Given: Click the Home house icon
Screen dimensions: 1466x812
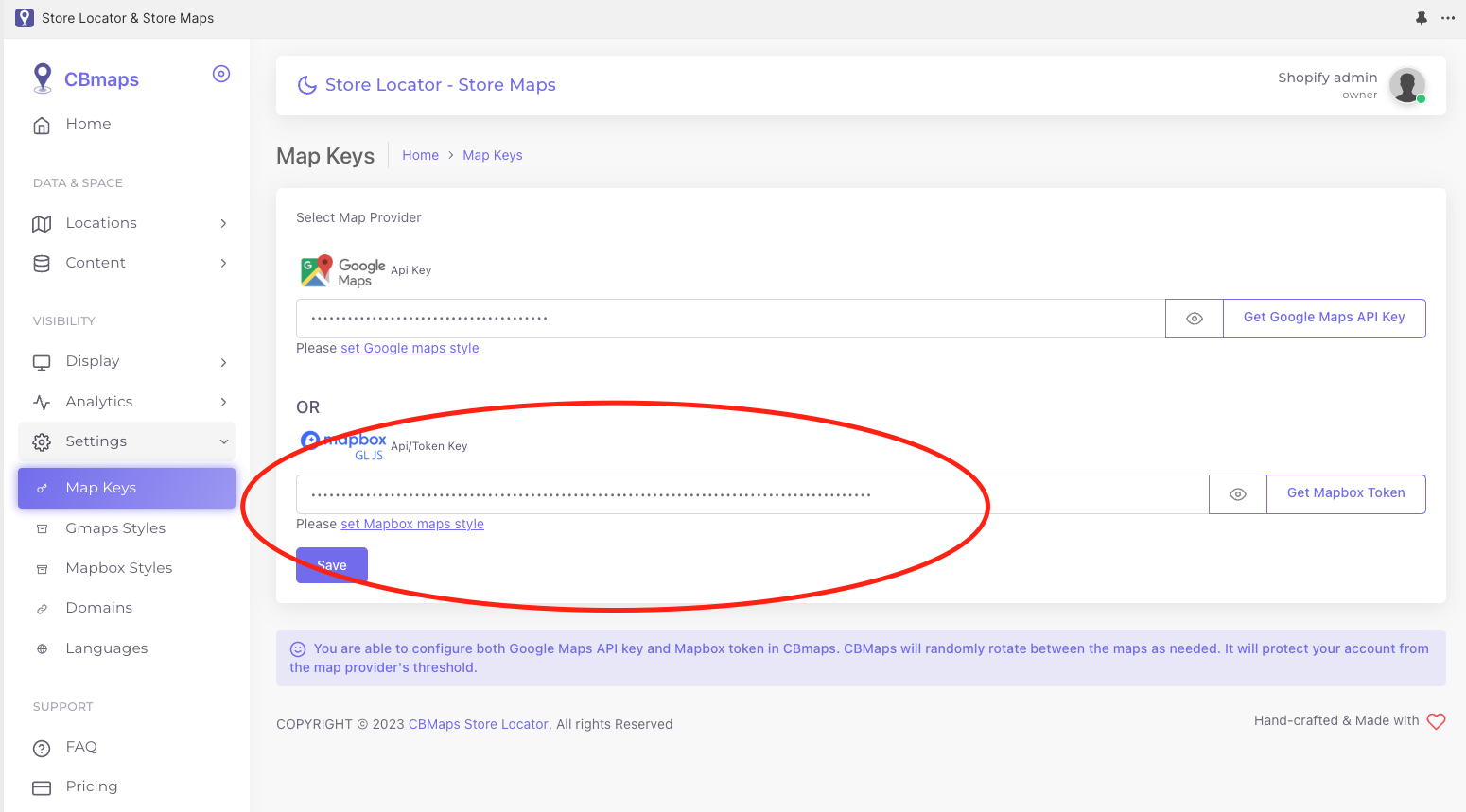Looking at the screenshot, I should 42,125.
